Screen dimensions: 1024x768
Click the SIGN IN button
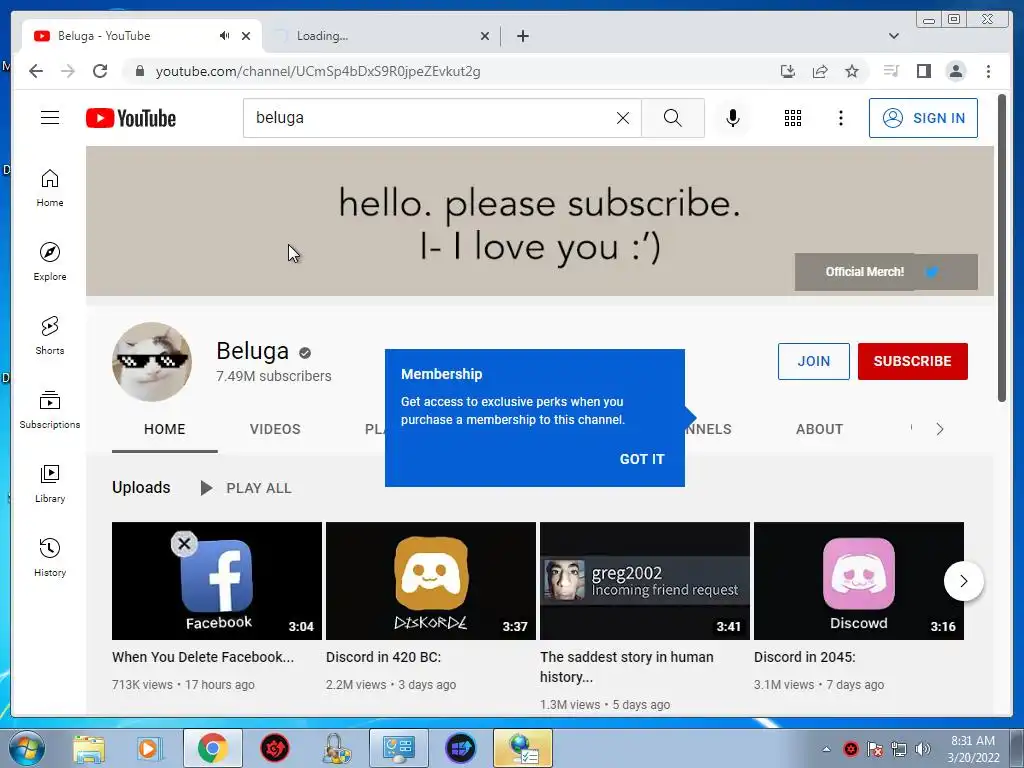923,118
